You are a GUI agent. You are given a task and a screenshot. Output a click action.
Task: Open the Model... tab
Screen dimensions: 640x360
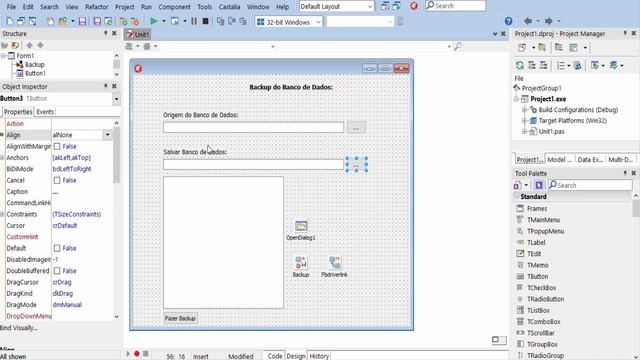point(559,160)
